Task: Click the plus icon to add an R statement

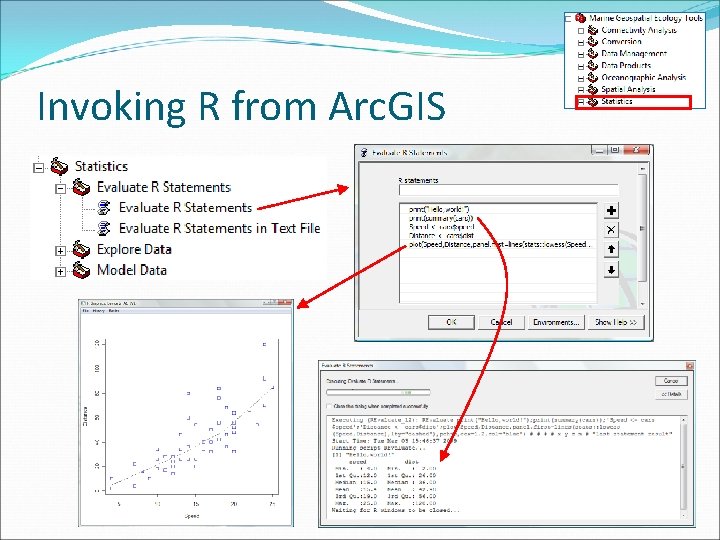Action: click(611, 211)
